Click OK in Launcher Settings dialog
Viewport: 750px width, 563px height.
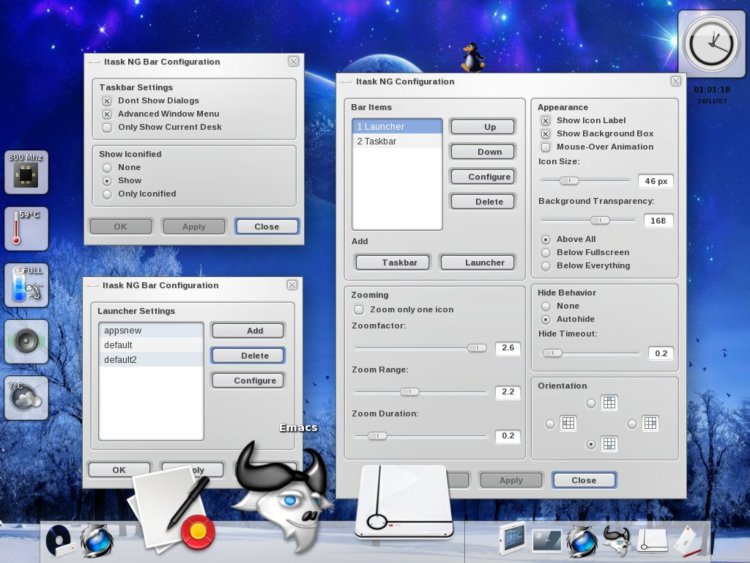(x=119, y=470)
